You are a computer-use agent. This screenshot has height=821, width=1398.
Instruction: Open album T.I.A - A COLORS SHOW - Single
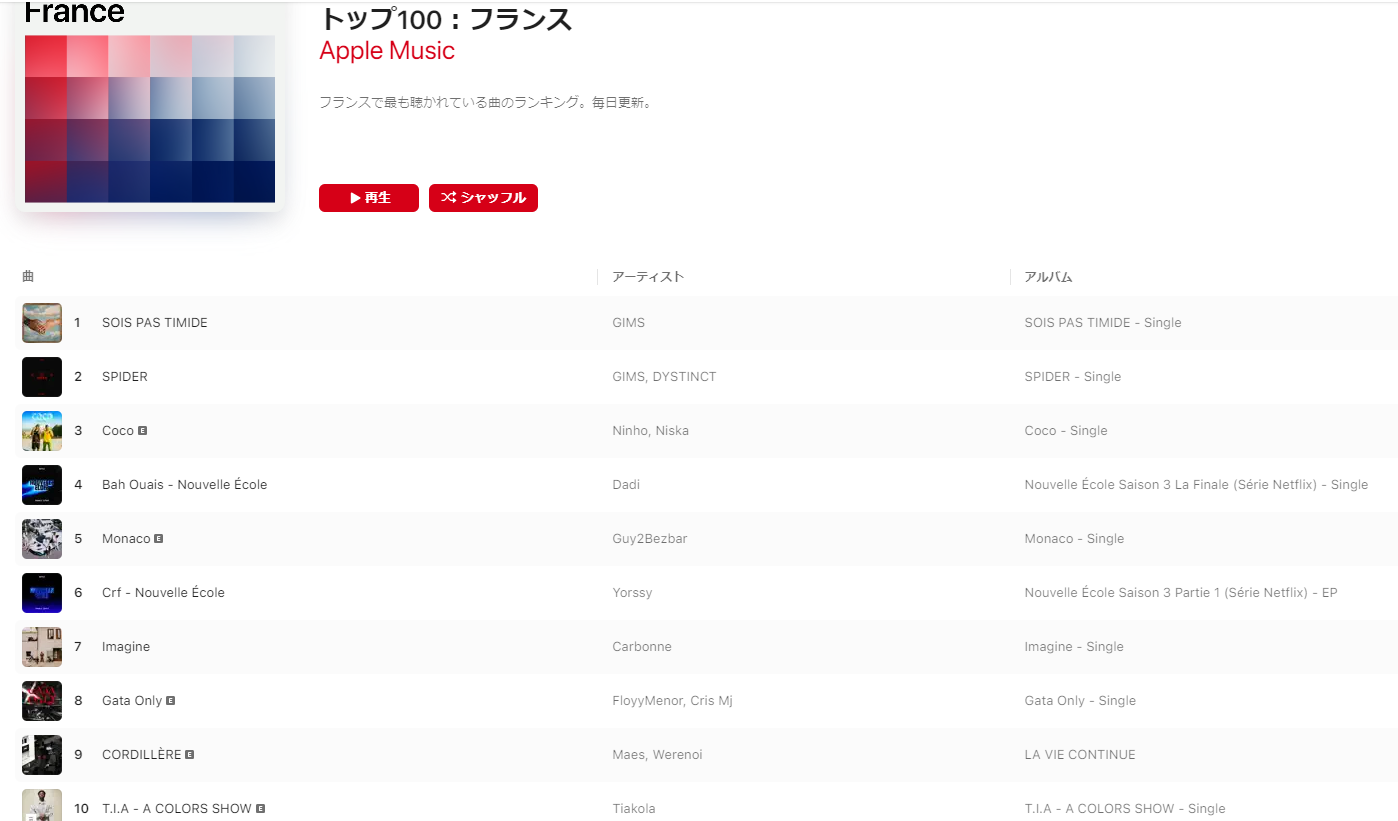click(x=1125, y=809)
